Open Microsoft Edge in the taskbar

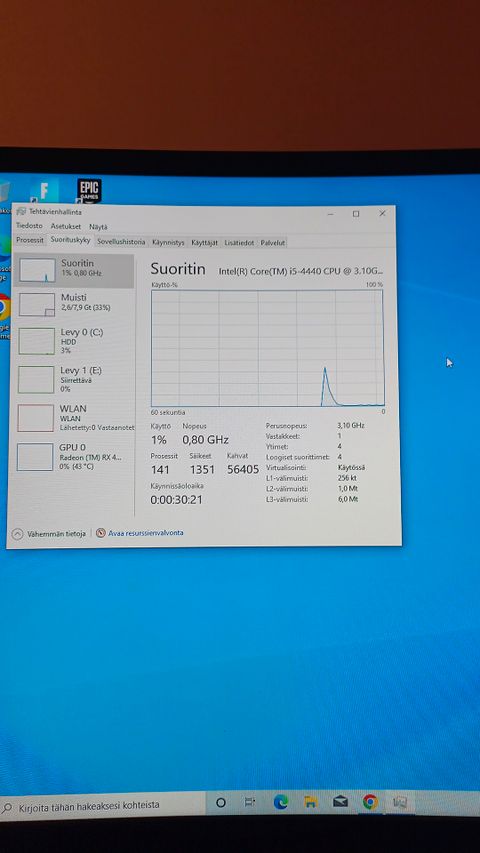click(x=281, y=802)
